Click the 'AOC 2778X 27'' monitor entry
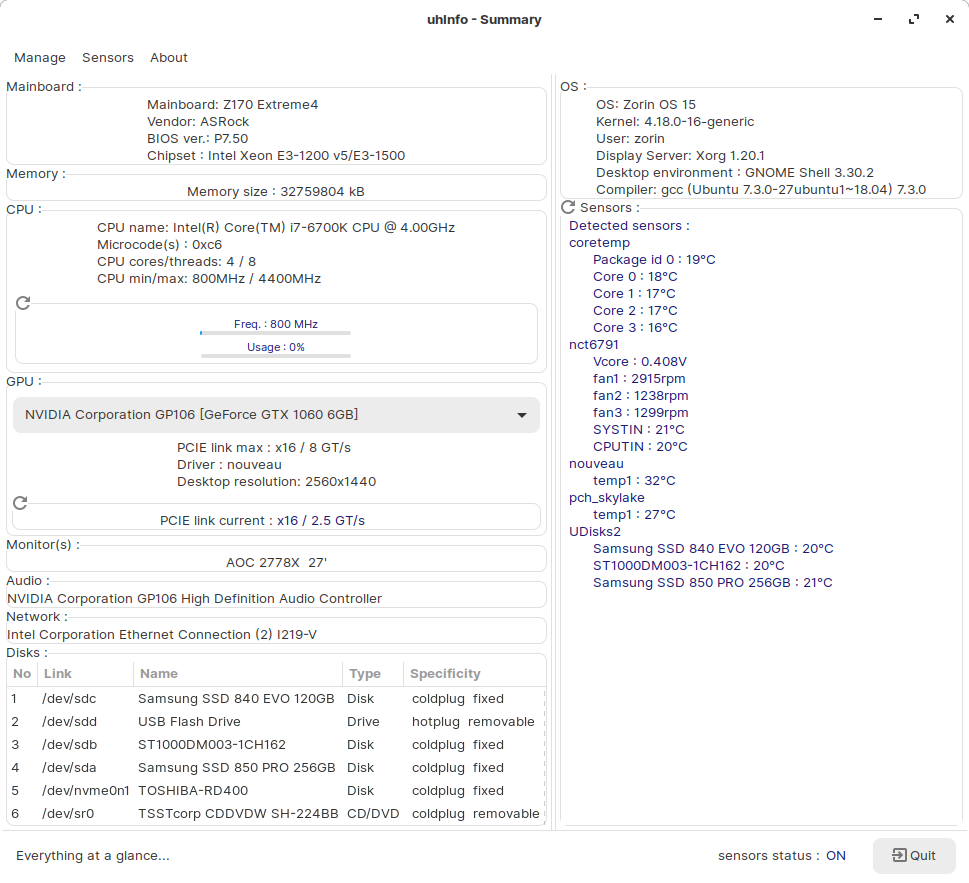The height and width of the screenshot is (883, 969). tap(276, 562)
